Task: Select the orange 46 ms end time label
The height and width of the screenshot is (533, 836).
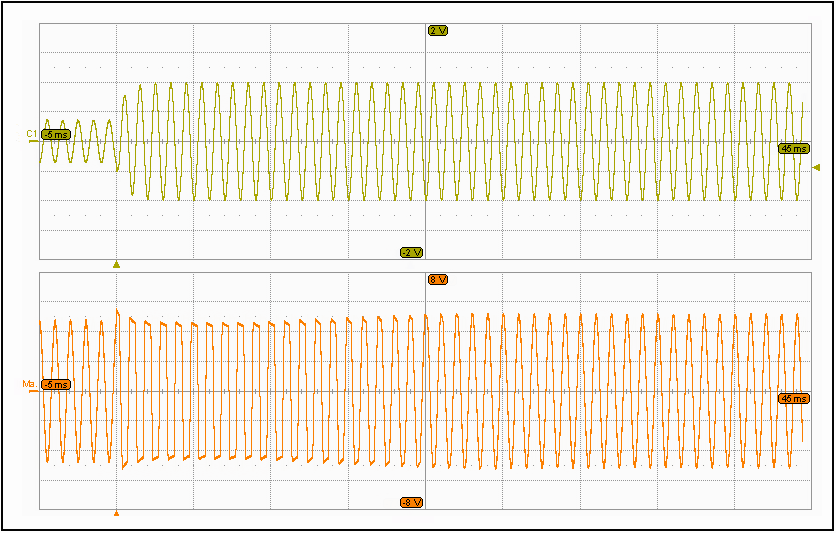Action: coord(793,398)
